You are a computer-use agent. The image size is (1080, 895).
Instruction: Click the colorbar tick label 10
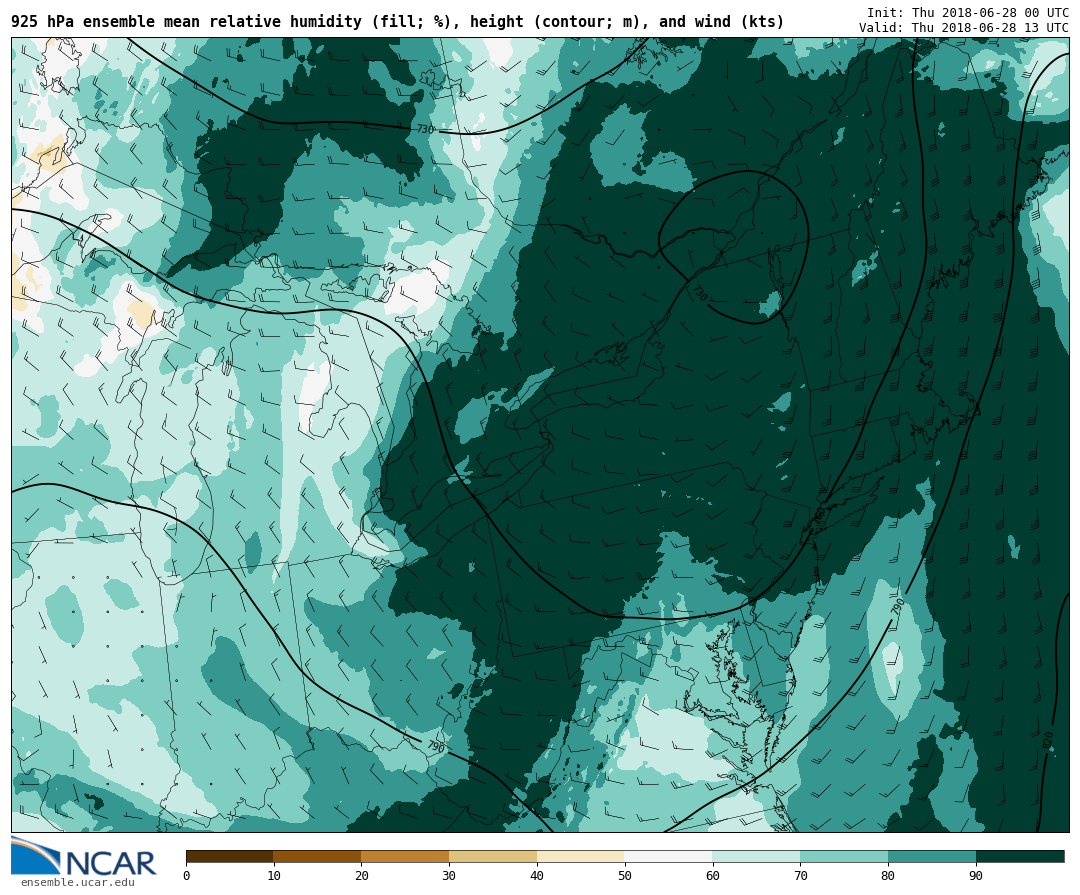coord(274,876)
